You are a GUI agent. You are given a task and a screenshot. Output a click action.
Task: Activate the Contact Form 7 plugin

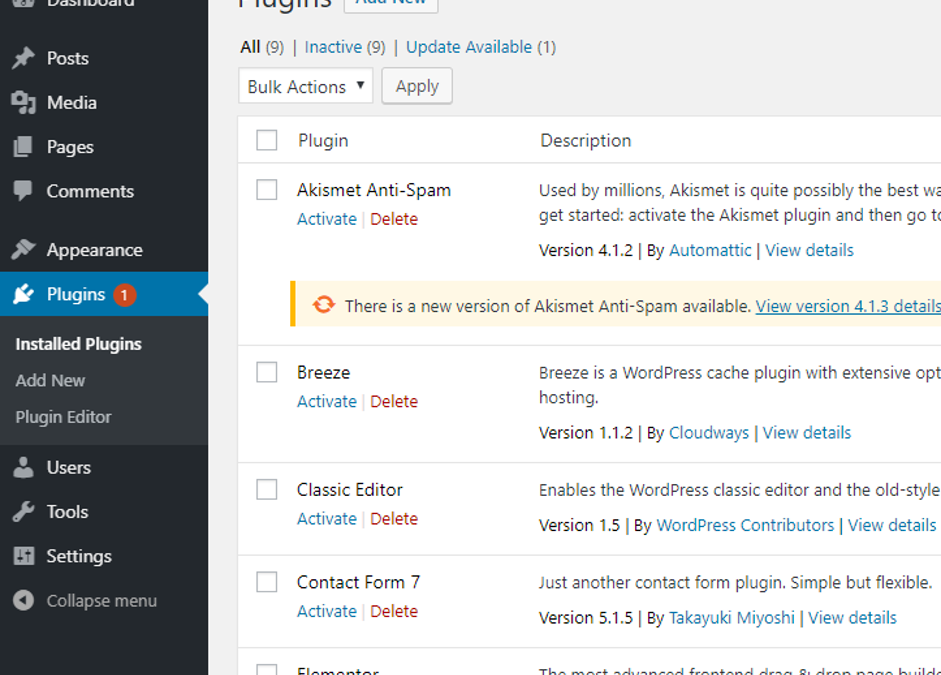click(326, 611)
